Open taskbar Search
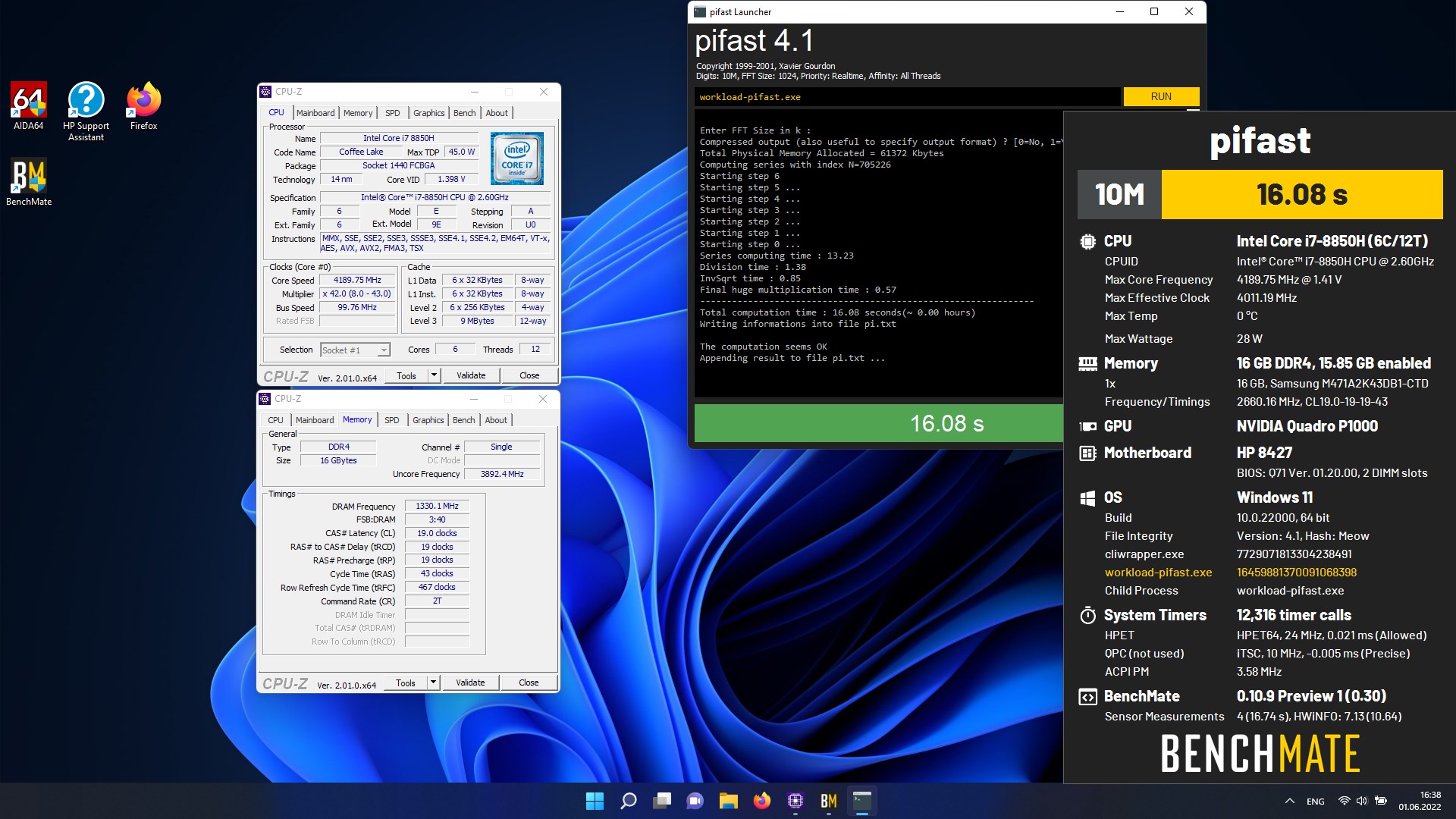The image size is (1456, 819). tap(629, 801)
